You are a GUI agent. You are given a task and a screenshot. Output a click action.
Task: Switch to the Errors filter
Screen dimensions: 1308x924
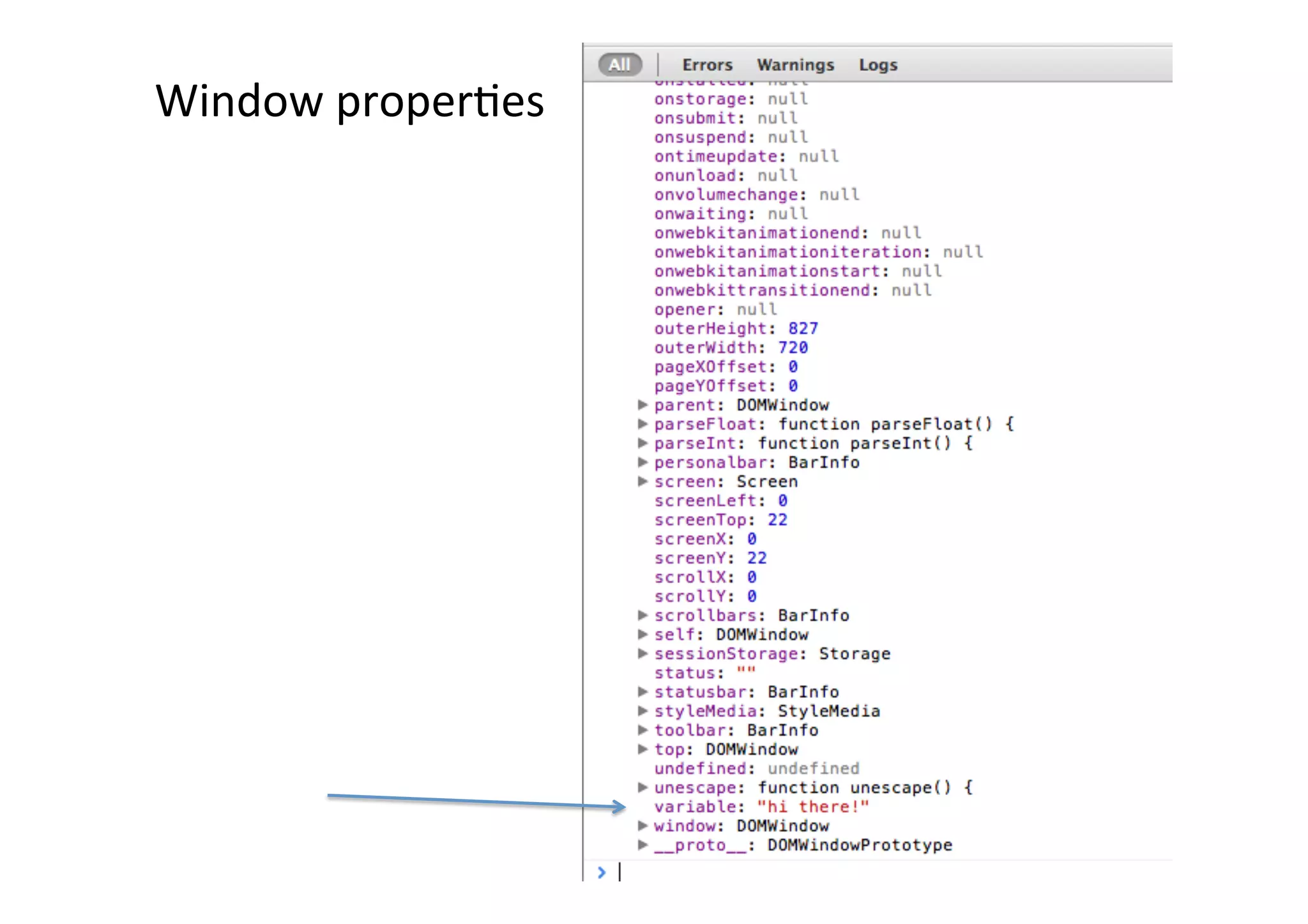click(x=707, y=65)
